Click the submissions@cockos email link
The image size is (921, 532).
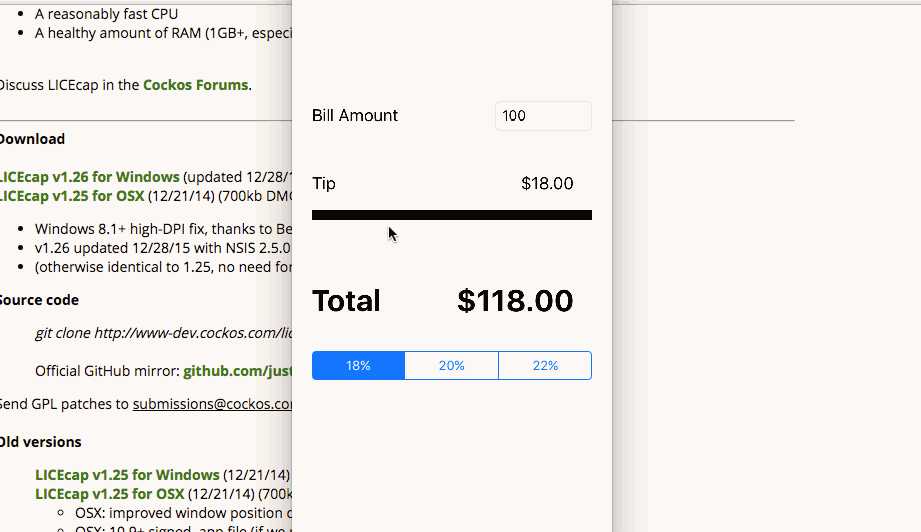coord(212,405)
